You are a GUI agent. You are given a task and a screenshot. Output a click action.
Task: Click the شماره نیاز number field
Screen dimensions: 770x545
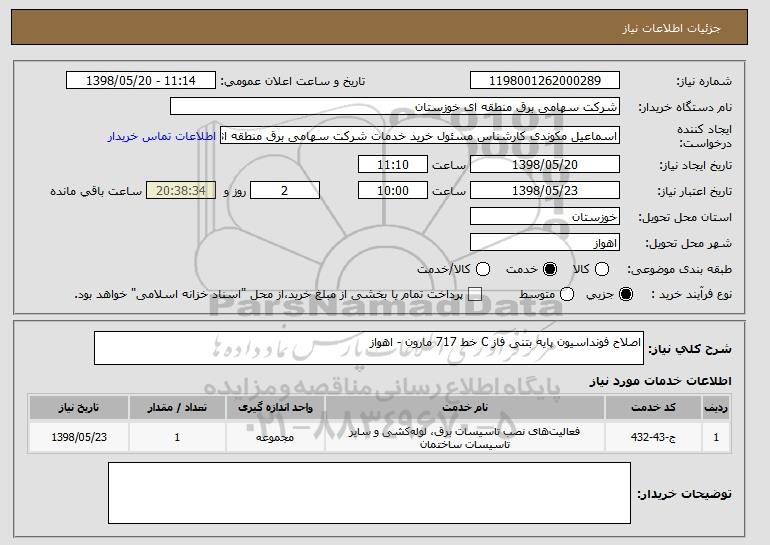pyautogui.click(x=545, y=81)
